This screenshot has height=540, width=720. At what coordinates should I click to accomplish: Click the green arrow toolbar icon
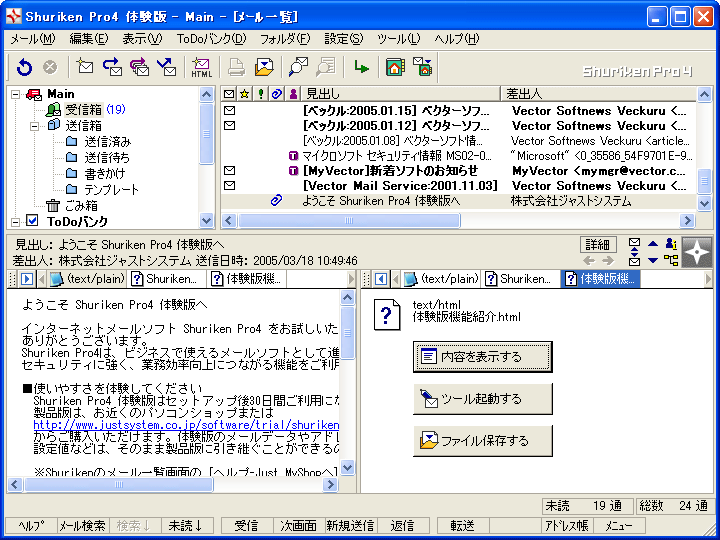click(361, 68)
